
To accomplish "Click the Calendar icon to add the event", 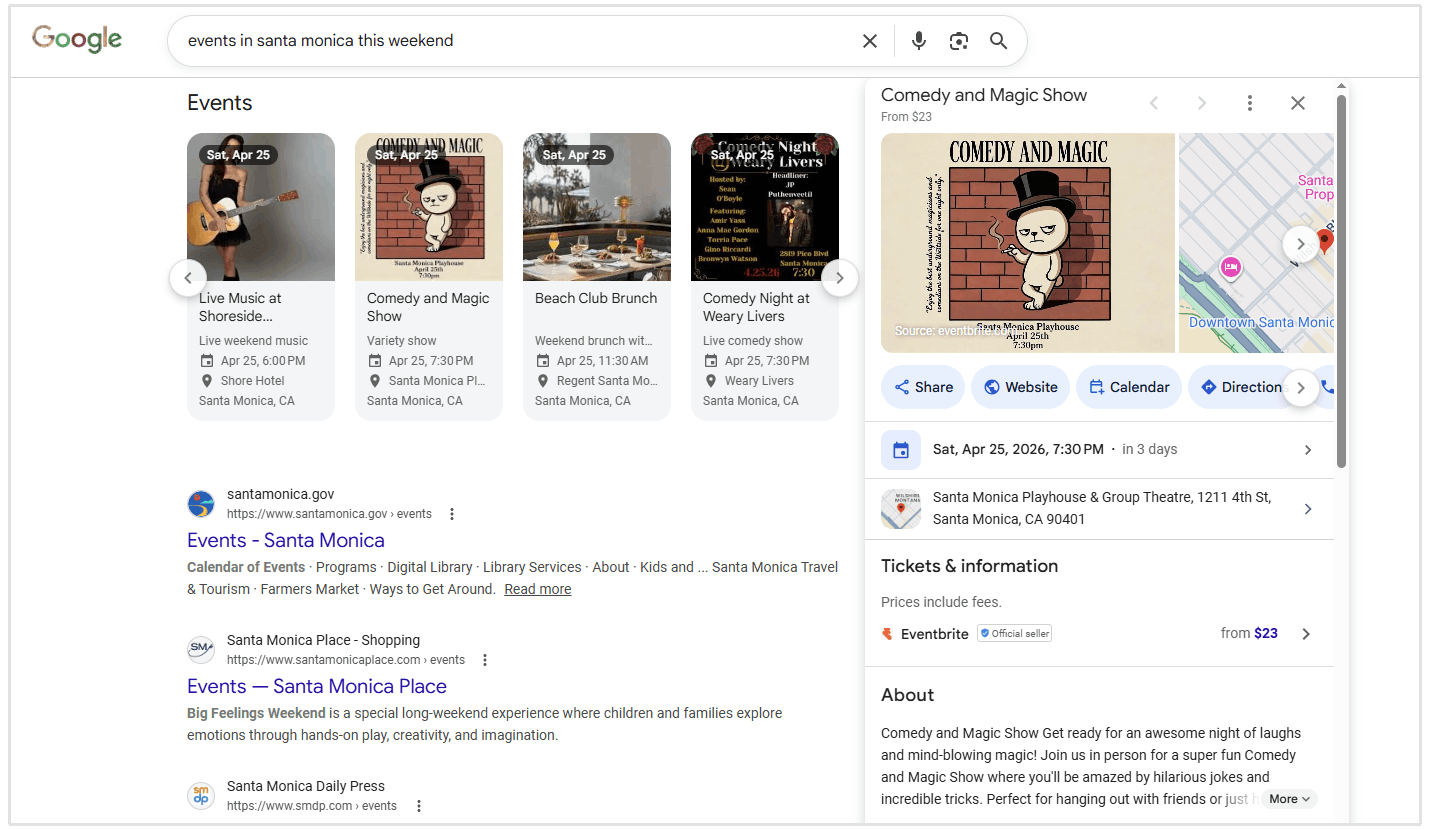I will 1128,387.
